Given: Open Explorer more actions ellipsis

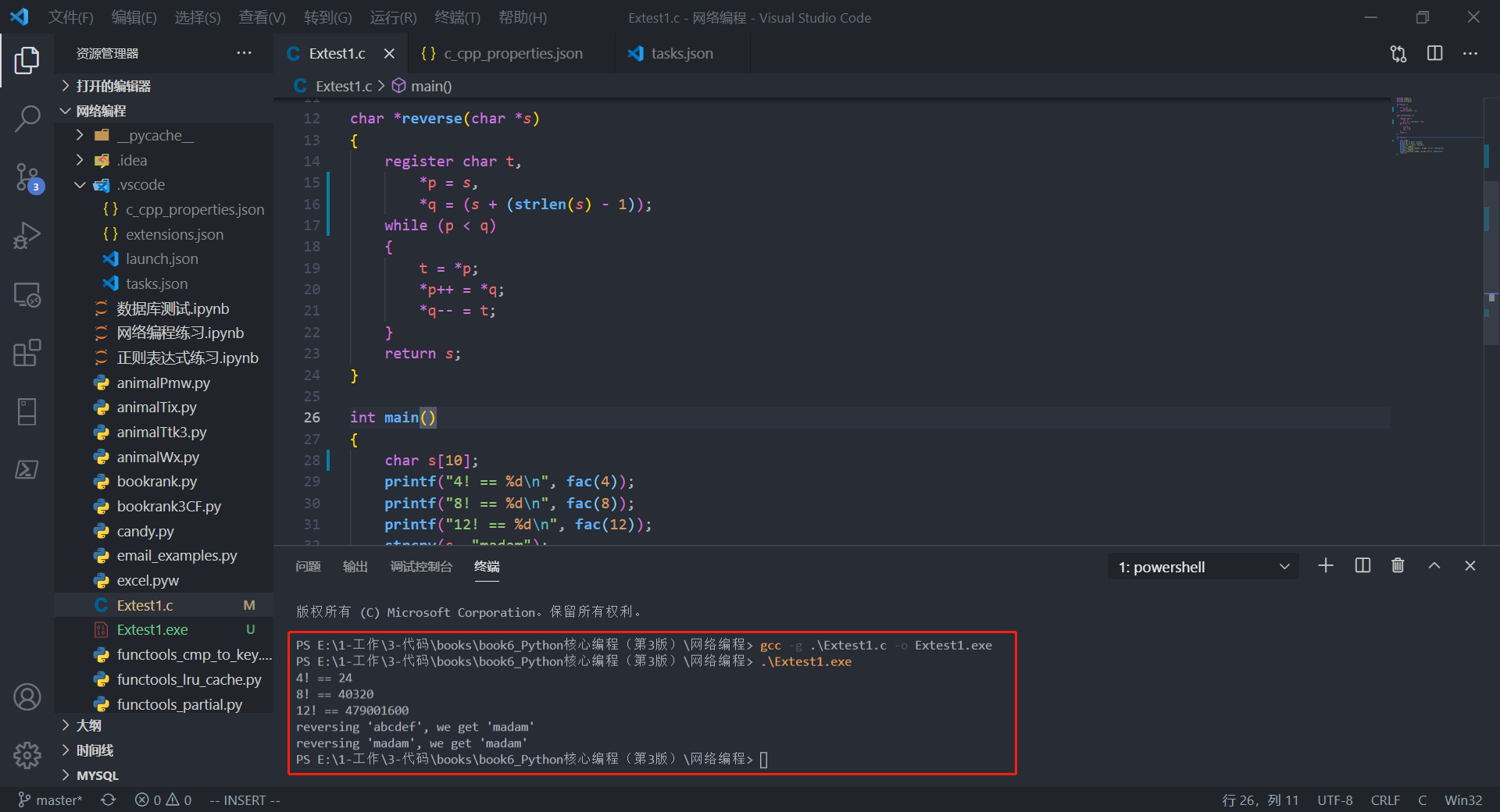Looking at the screenshot, I should [245, 53].
